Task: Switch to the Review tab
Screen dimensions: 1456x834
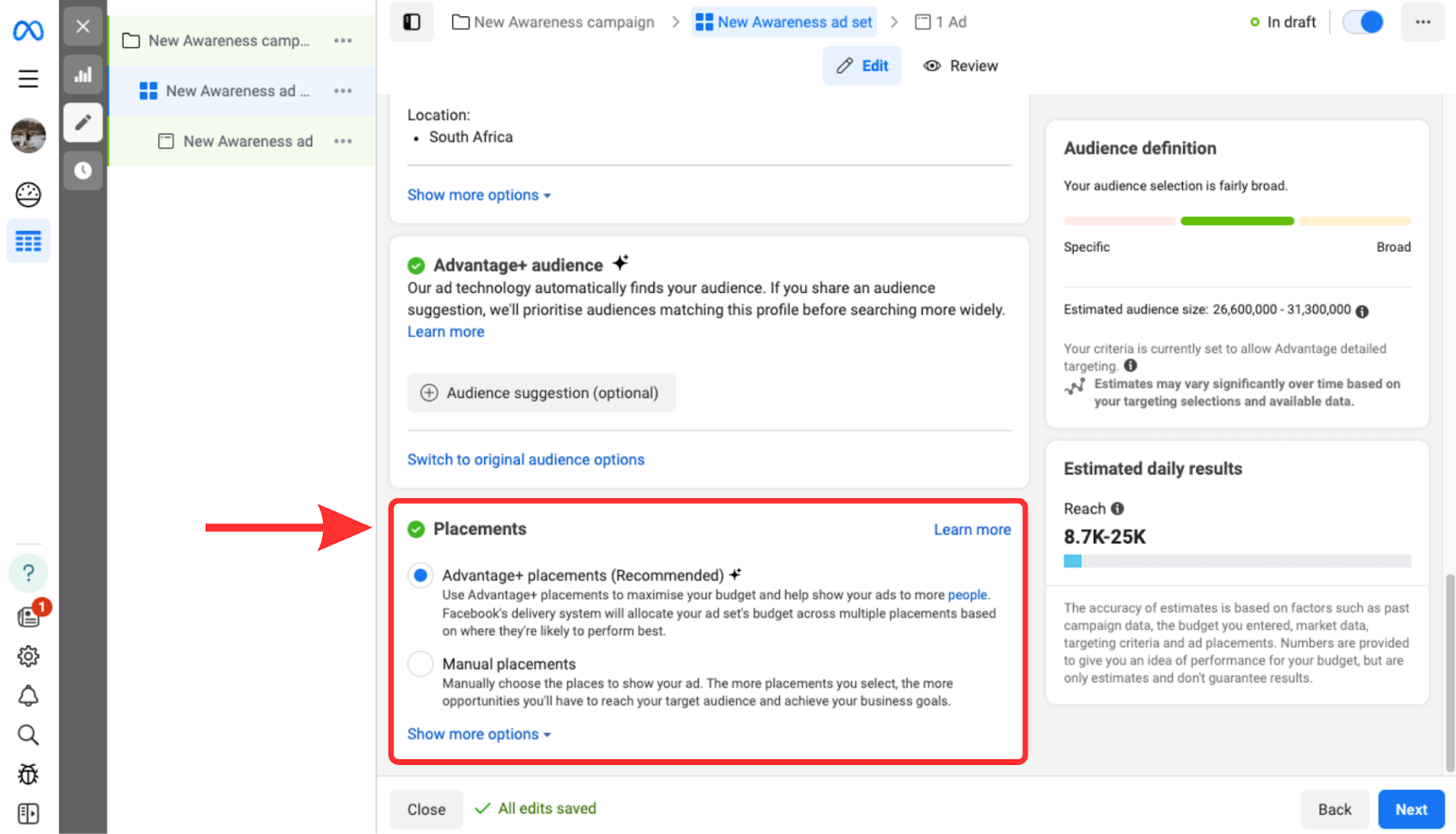Action: (961, 66)
